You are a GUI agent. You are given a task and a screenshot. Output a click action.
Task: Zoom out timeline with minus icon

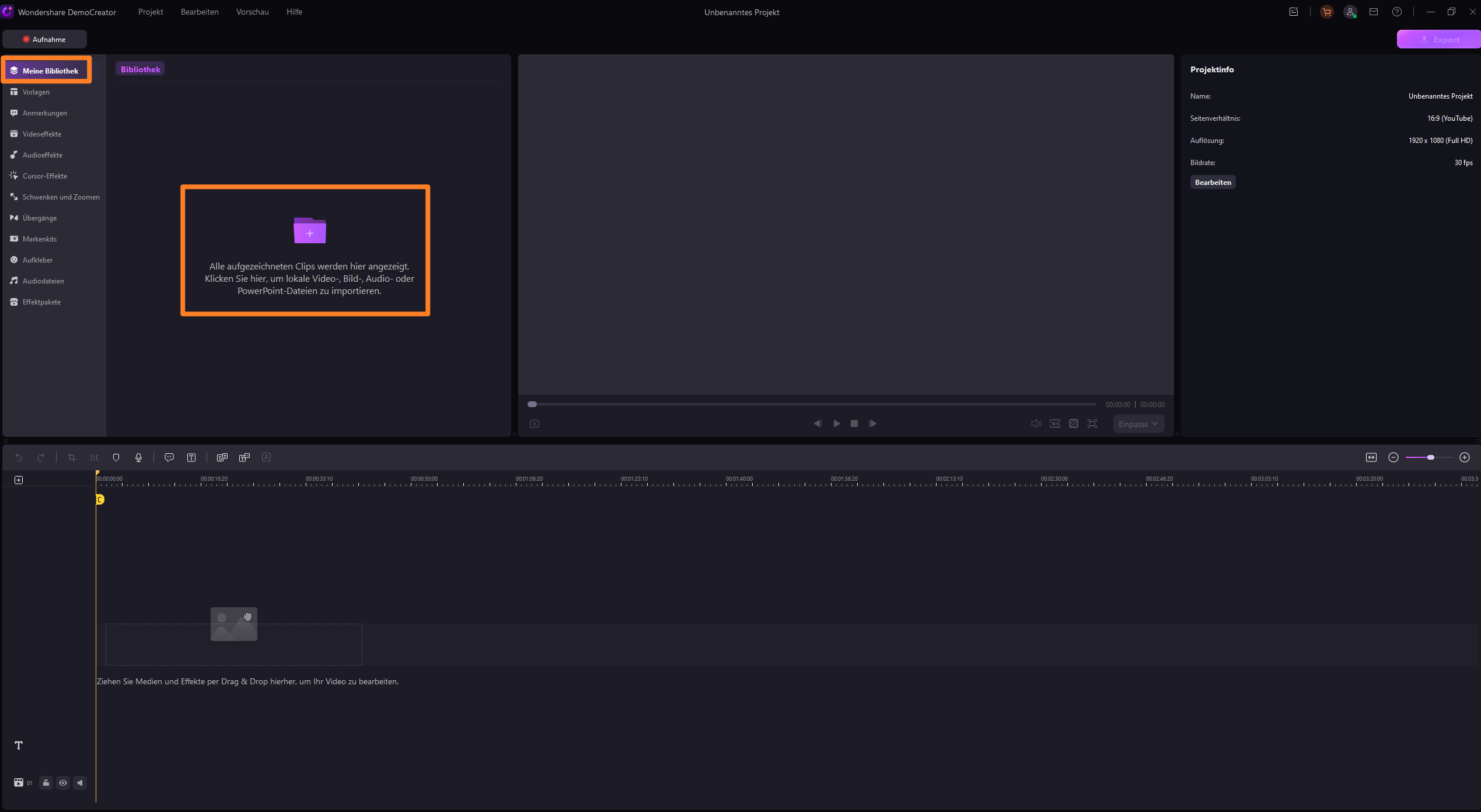click(x=1393, y=457)
